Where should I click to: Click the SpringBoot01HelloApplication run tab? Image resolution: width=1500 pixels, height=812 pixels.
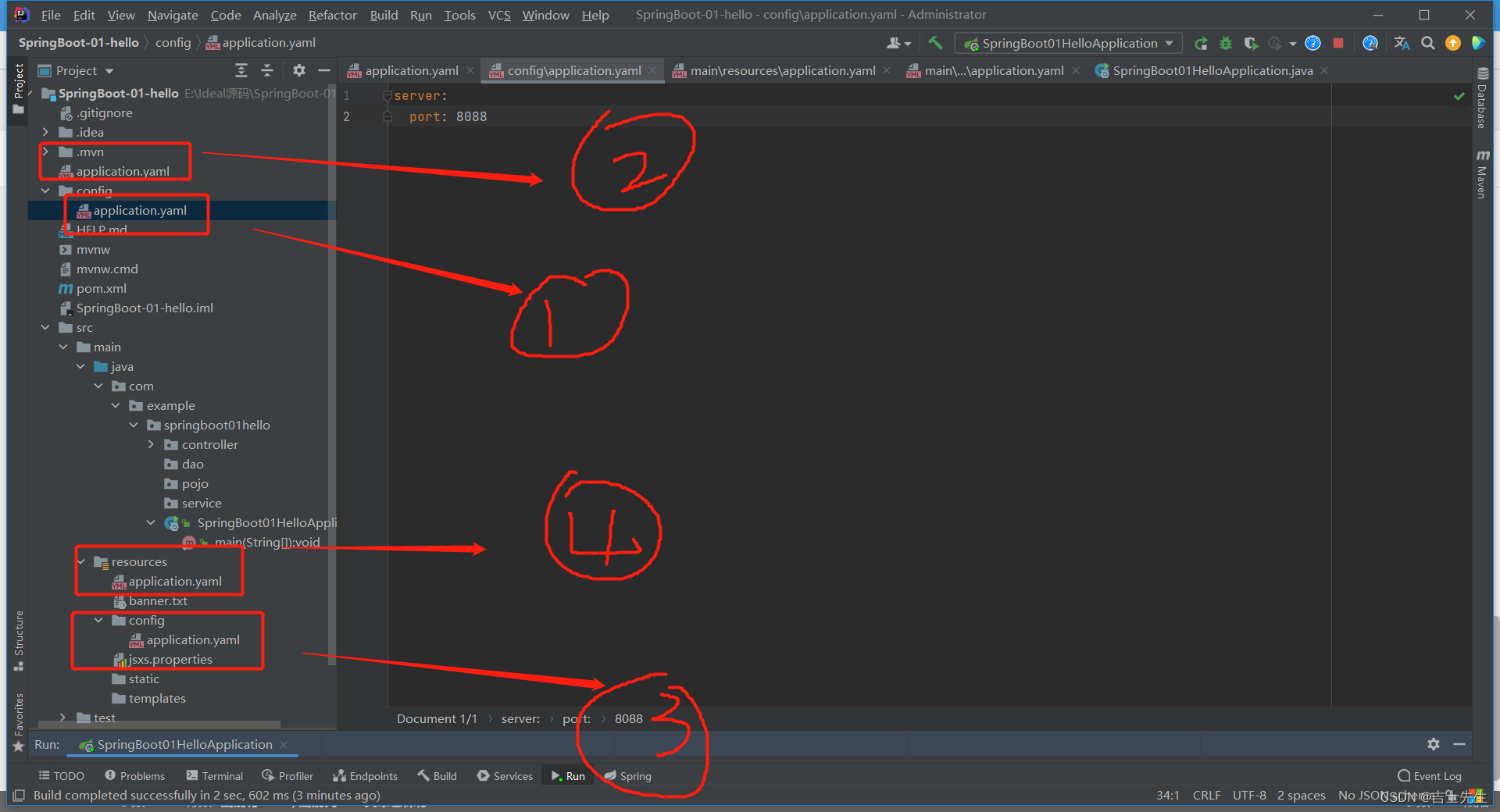click(184, 744)
